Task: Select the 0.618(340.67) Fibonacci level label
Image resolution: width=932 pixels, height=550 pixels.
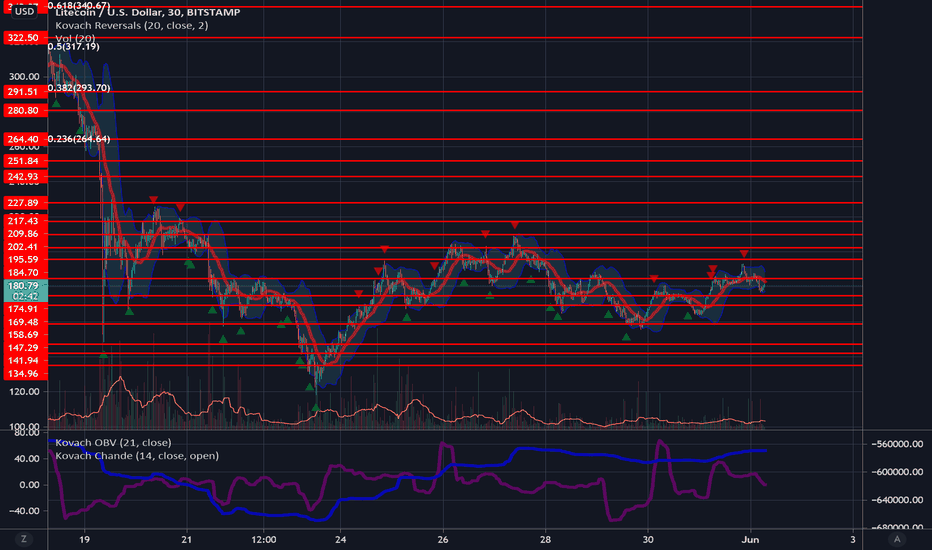Action: pyautogui.click(x=78, y=5)
